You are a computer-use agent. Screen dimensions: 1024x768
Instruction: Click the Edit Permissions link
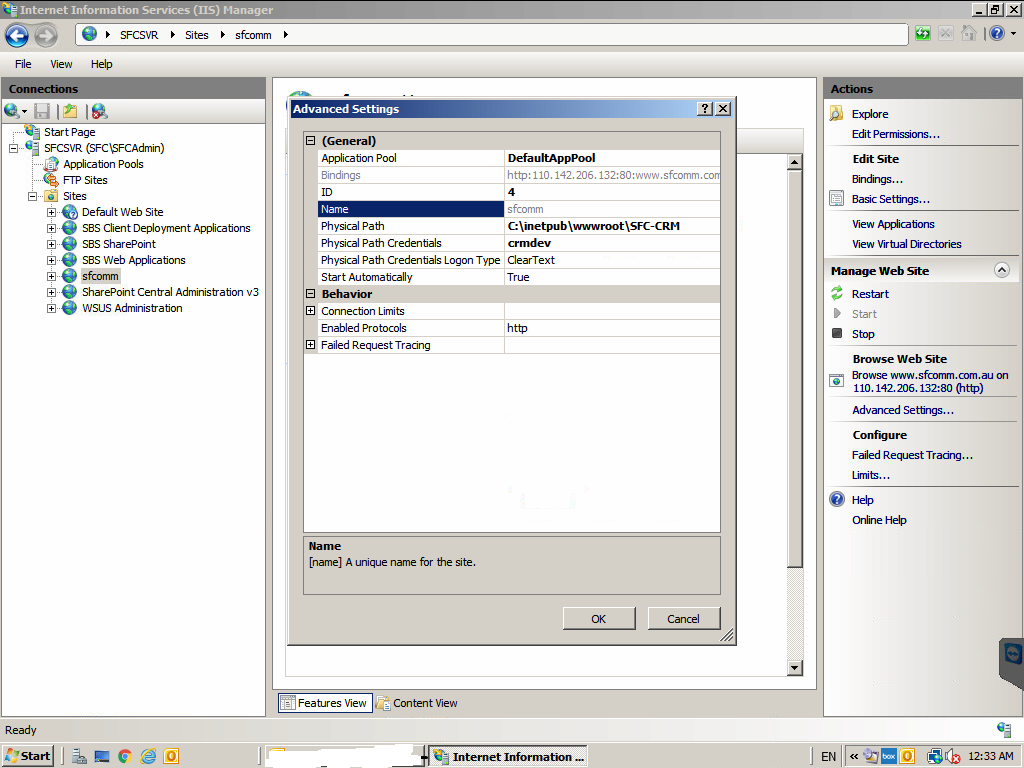point(895,134)
